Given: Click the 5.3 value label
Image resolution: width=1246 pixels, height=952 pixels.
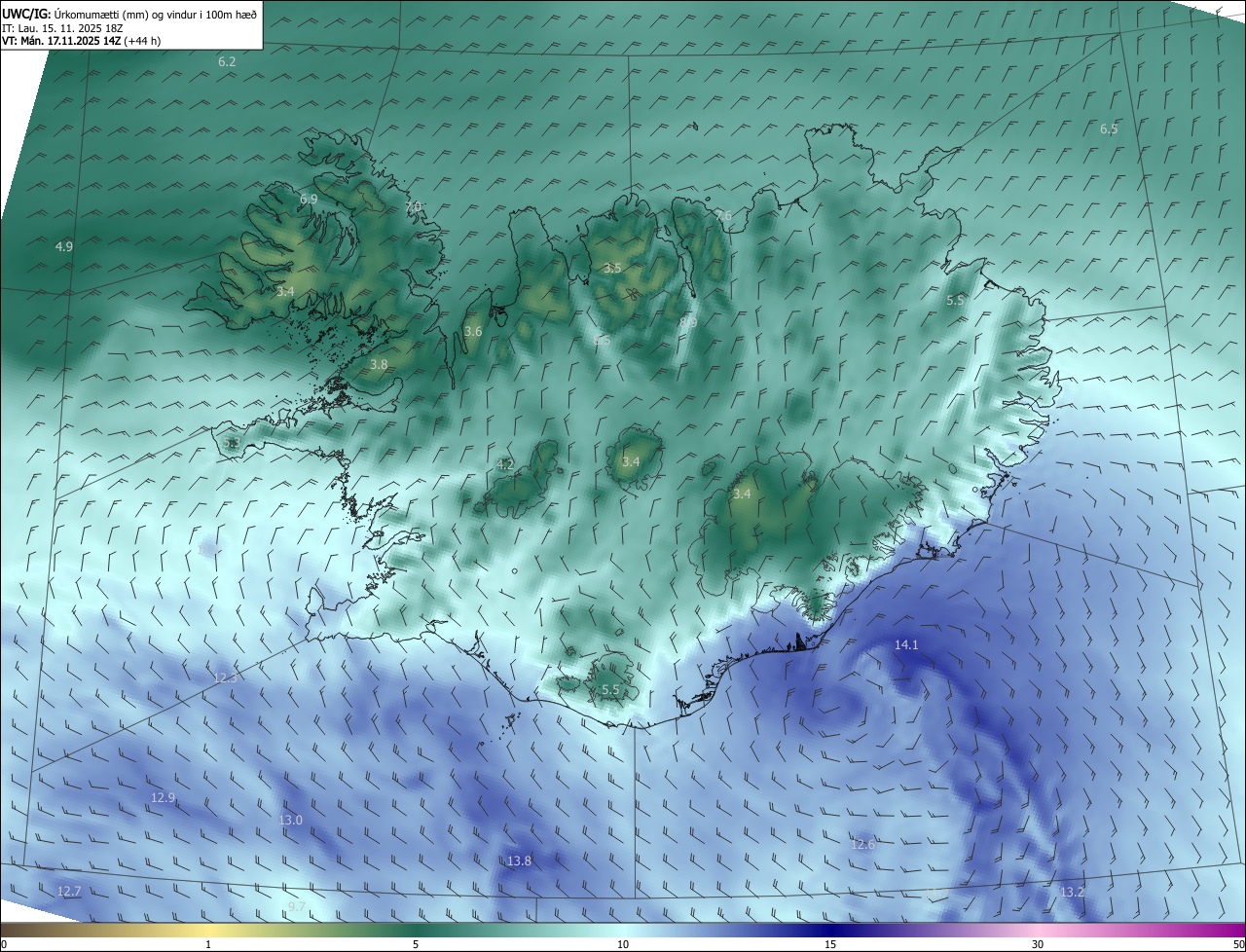Looking at the screenshot, I should tap(231, 443).
